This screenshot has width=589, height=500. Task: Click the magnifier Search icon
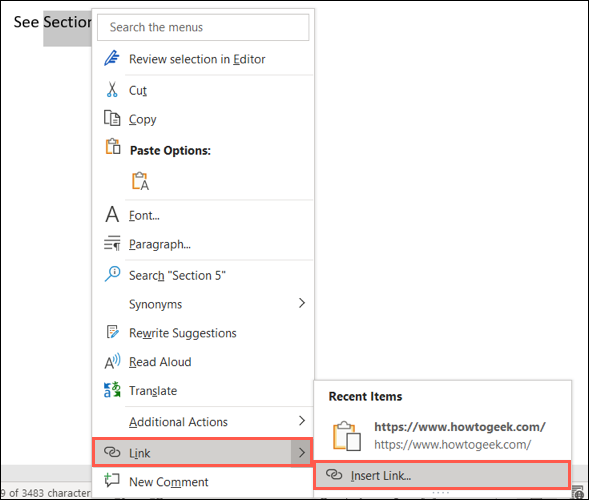point(112,274)
